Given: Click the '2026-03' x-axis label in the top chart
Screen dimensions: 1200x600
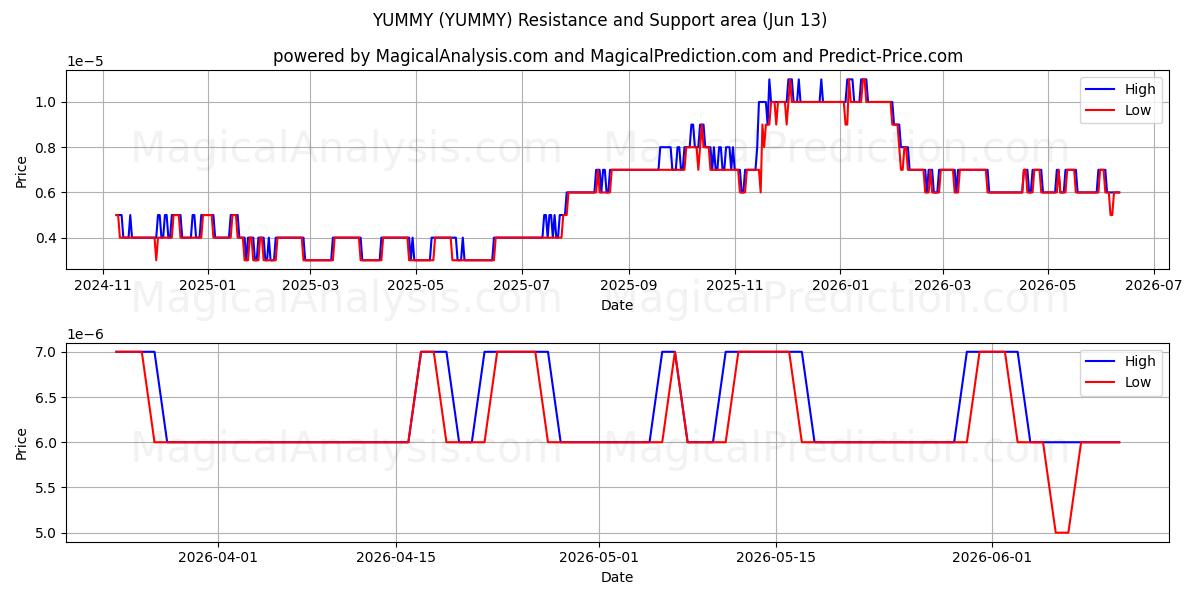Looking at the screenshot, I should pyautogui.click(x=943, y=285).
